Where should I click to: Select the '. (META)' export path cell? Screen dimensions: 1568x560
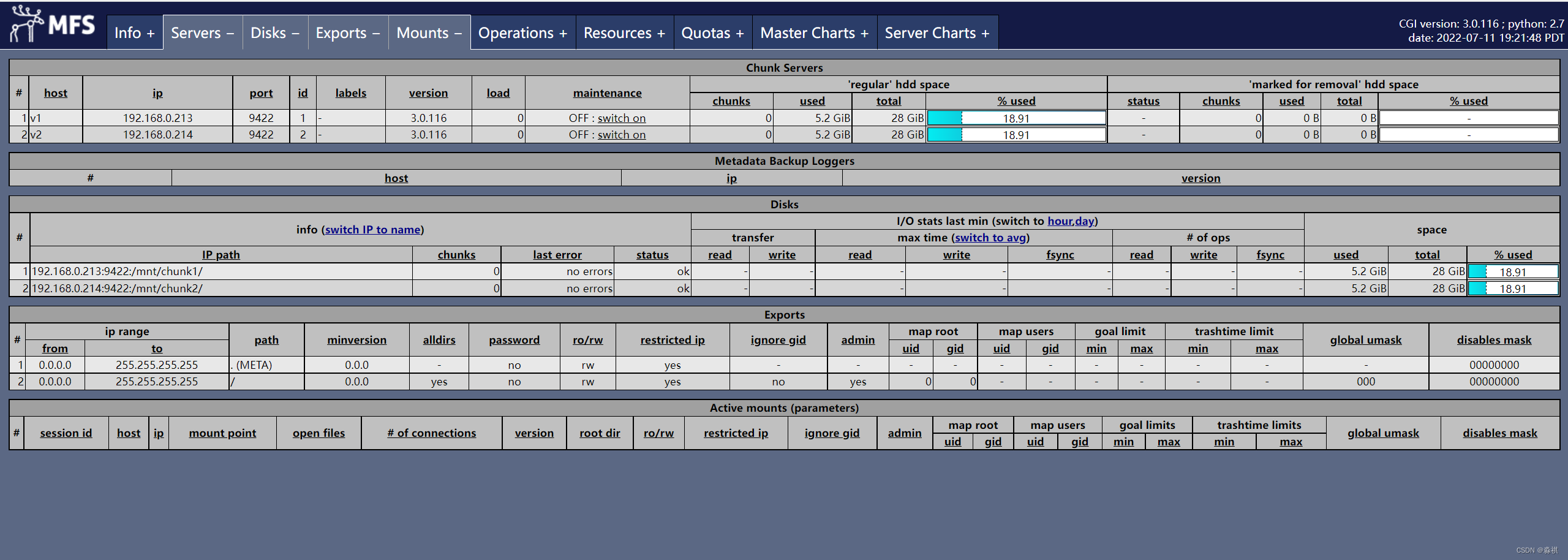266,365
